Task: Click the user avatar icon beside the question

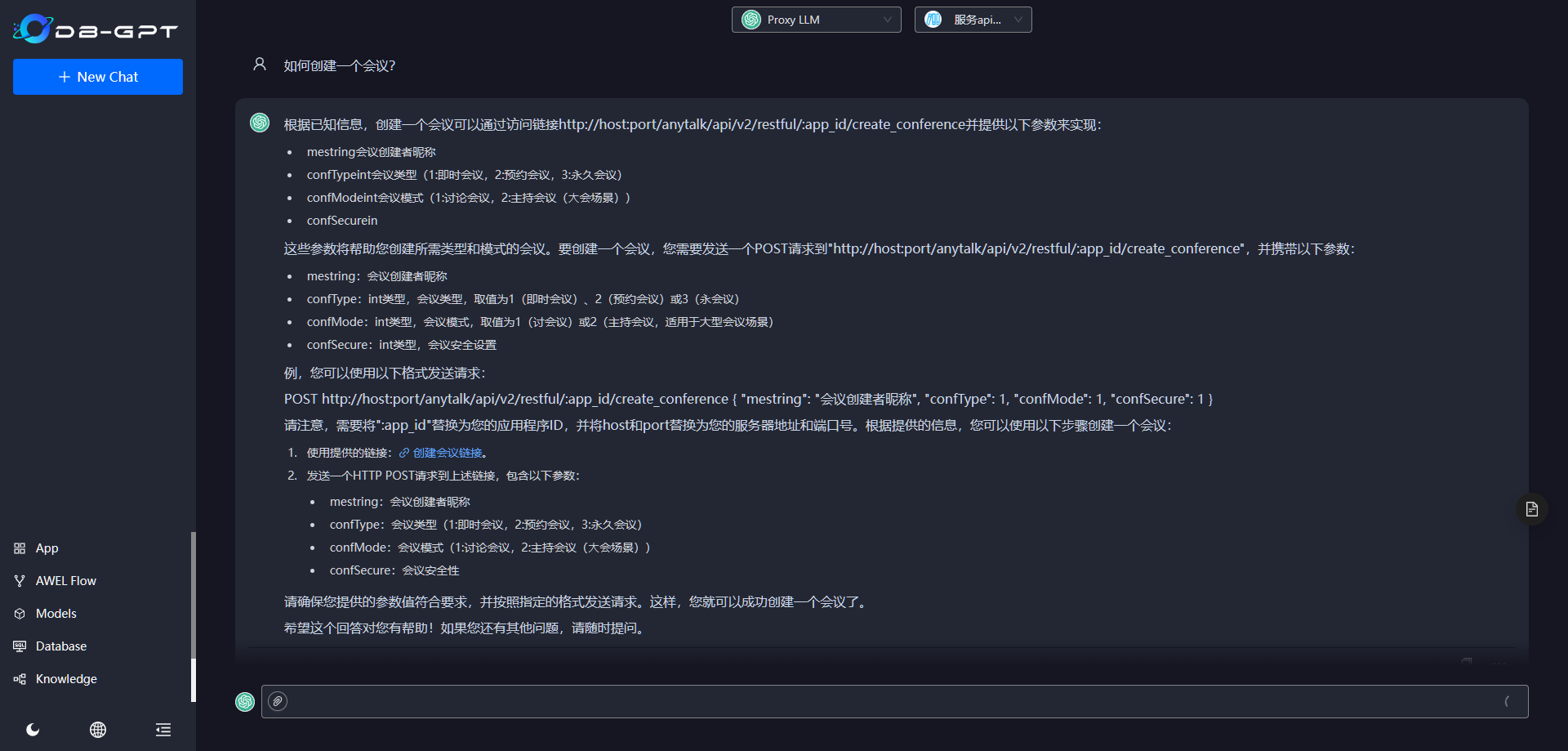Action: pos(260,64)
